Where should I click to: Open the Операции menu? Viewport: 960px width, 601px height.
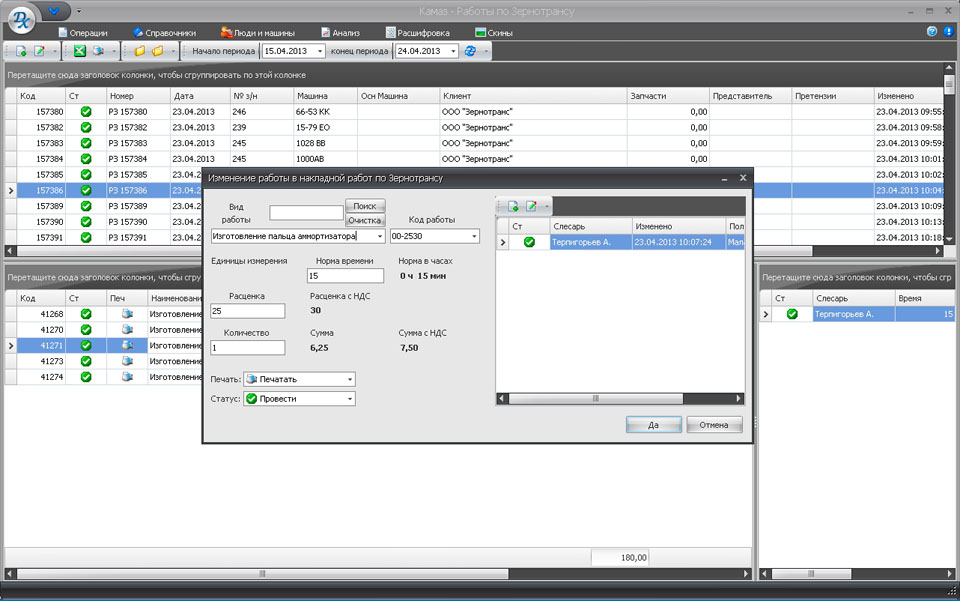click(83, 33)
